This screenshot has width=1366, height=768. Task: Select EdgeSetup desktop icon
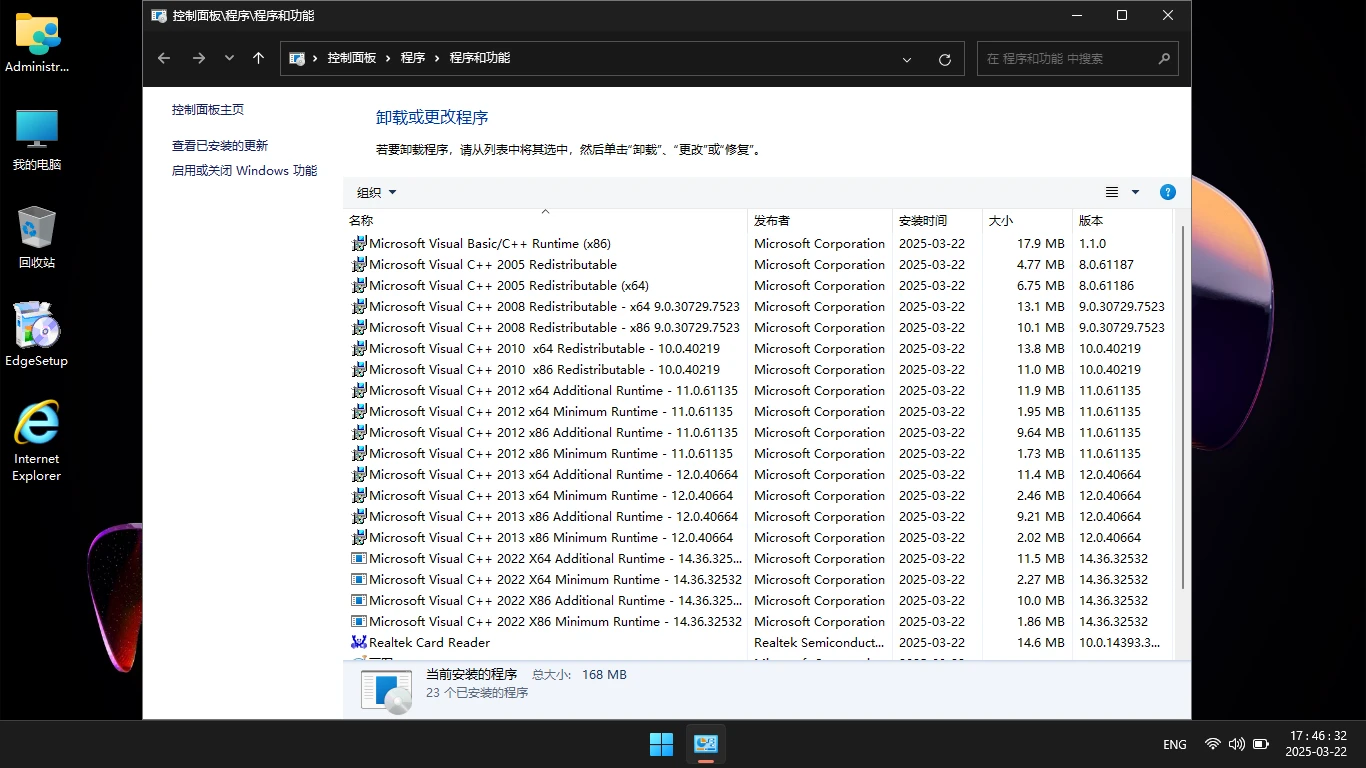[x=37, y=335]
